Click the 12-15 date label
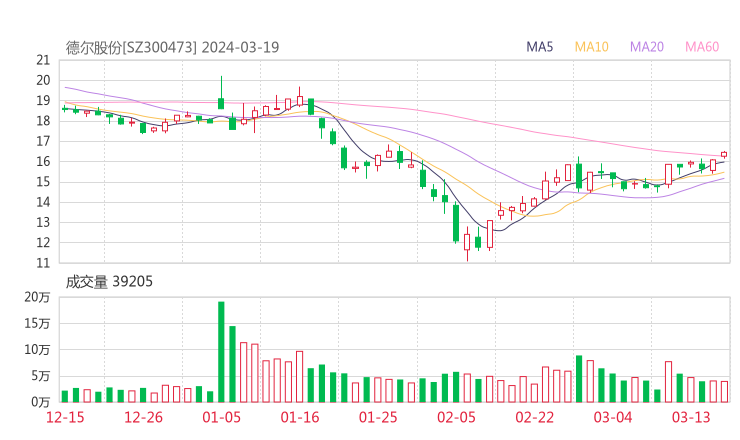 [65, 417]
